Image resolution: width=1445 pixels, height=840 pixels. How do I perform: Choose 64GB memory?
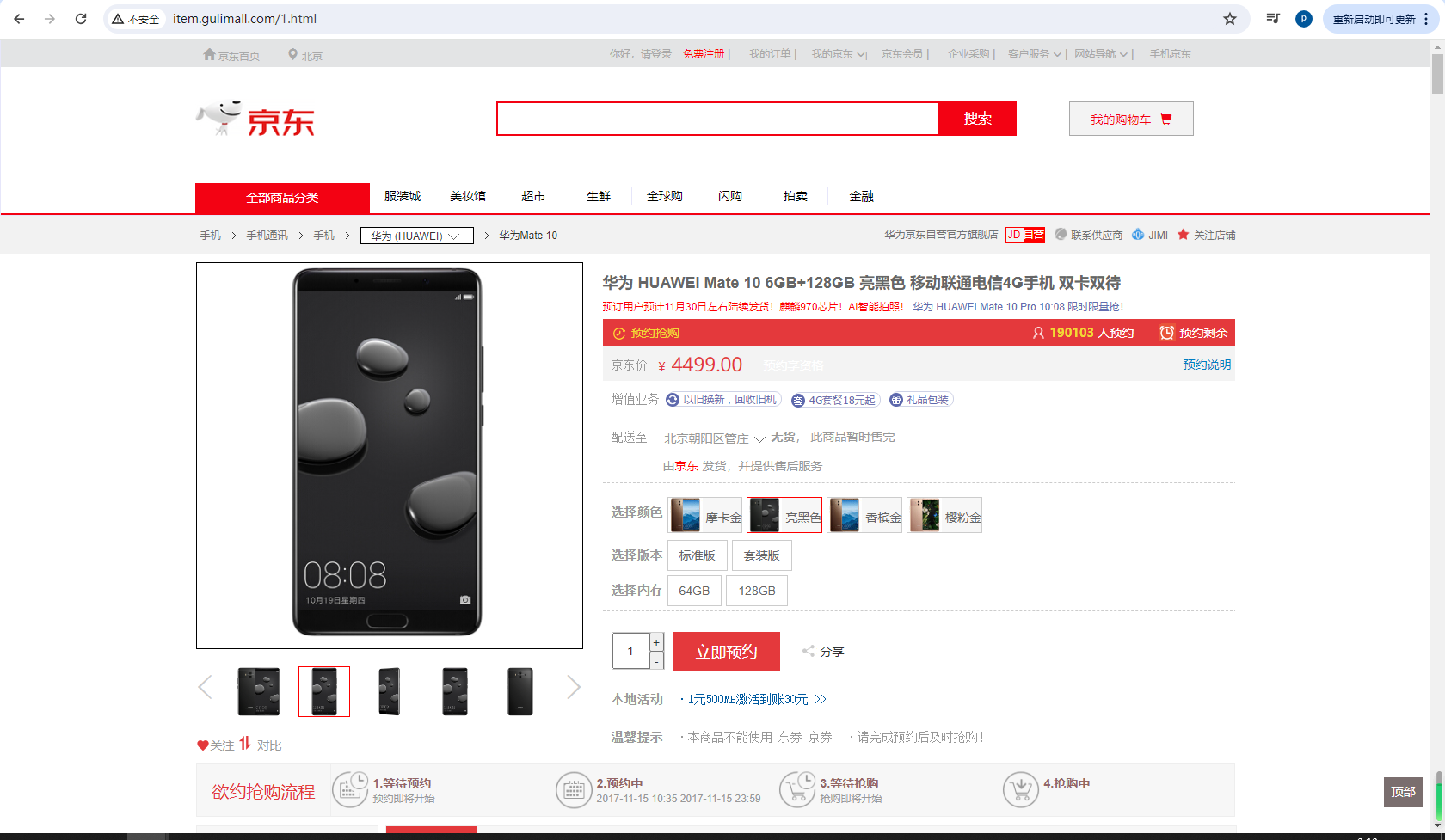[x=694, y=591]
